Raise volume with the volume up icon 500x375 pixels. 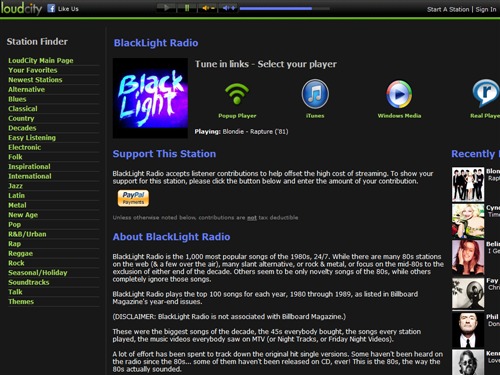228,8
